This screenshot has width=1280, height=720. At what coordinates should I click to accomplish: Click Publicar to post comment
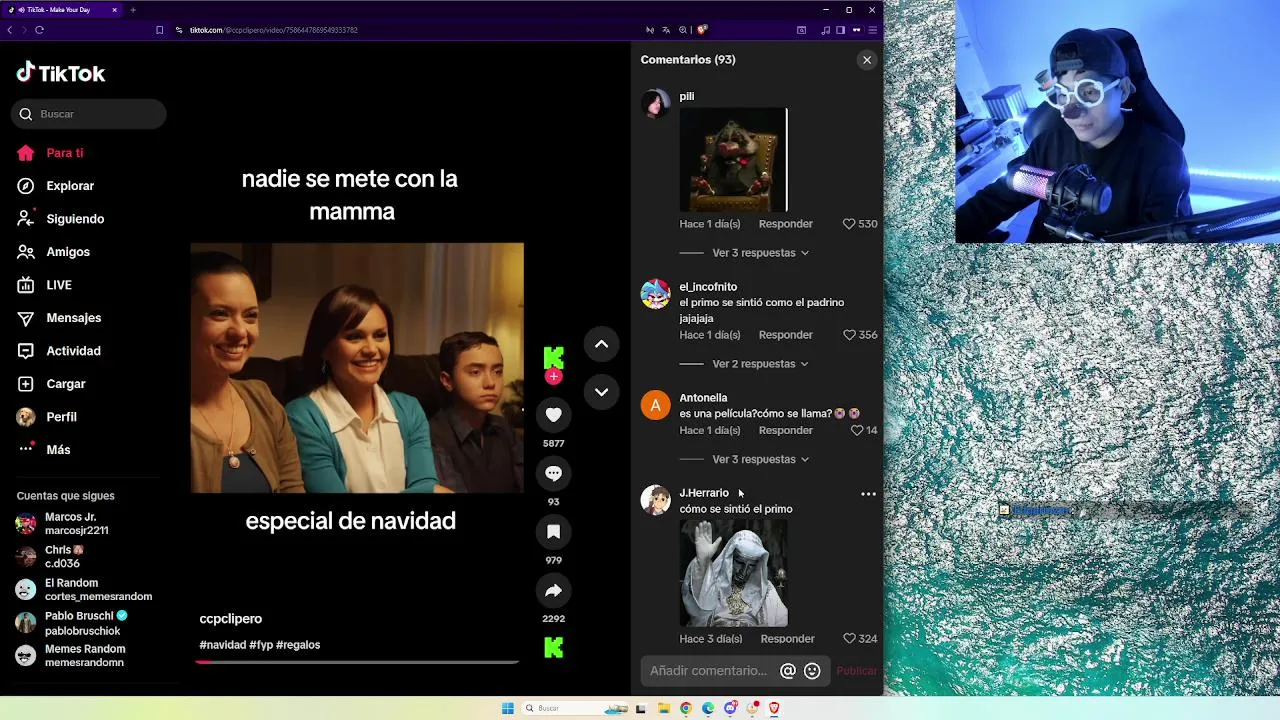click(x=856, y=671)
